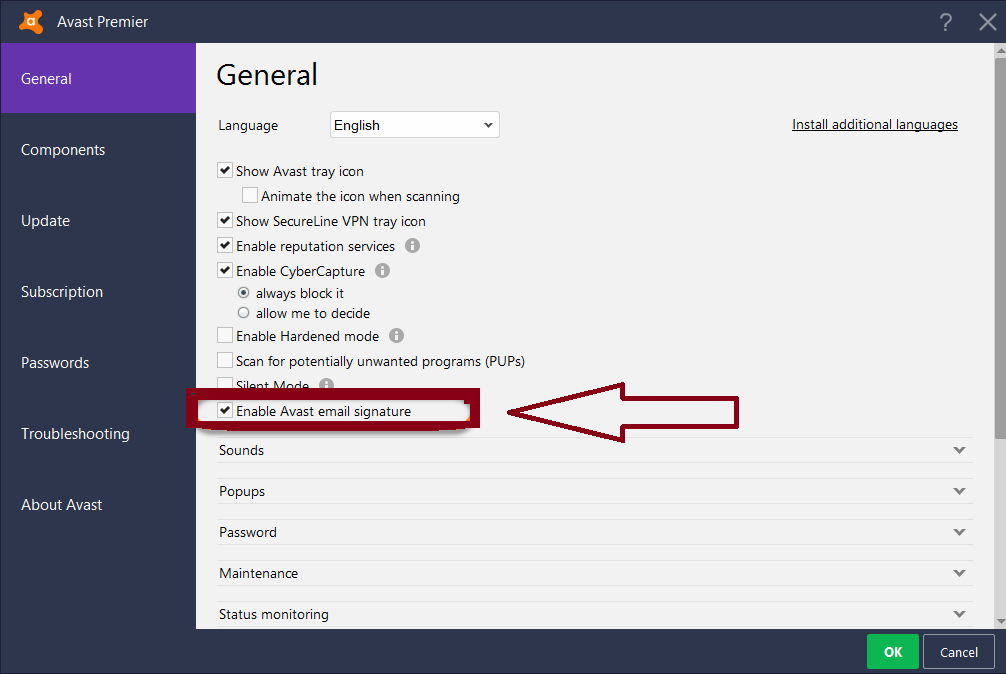
Task: Expand the Sounds section
Action: point(595,450)
